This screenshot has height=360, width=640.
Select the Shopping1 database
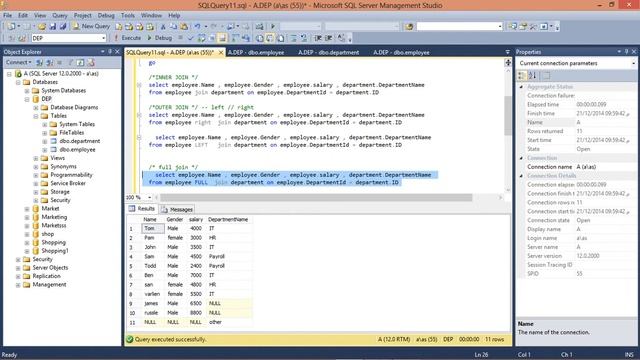pos(55,251)
